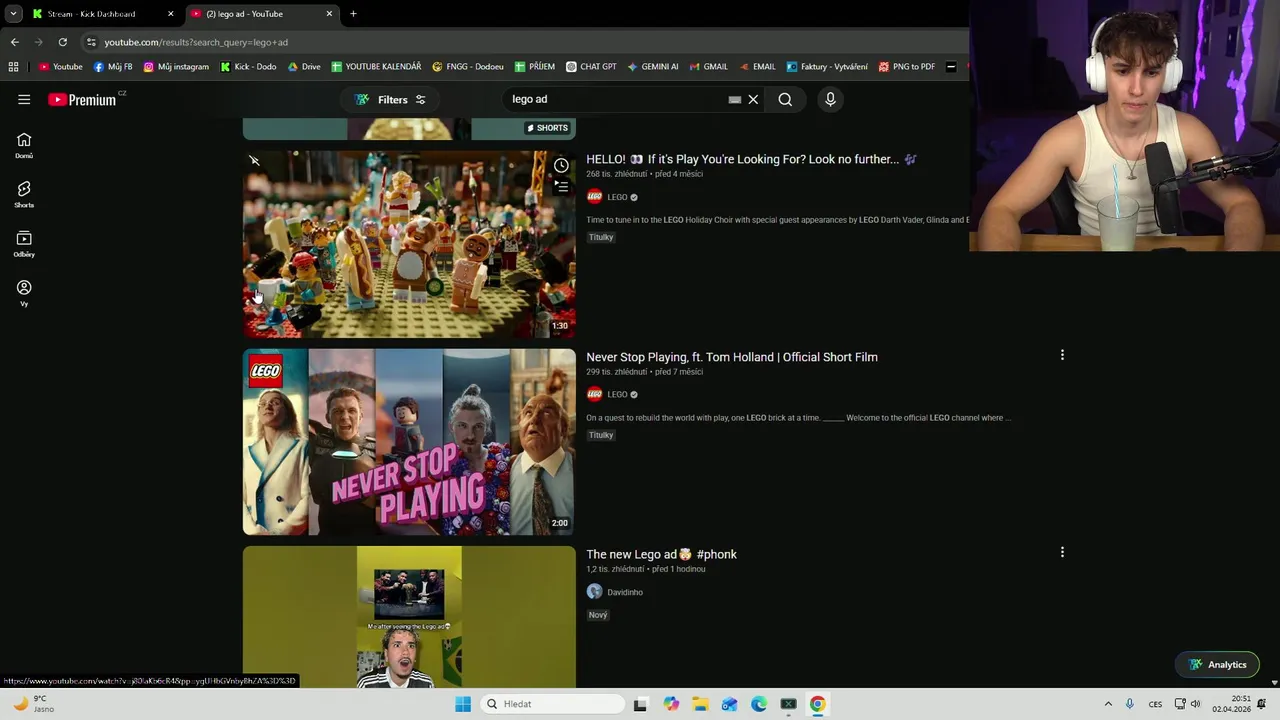
Task: Open 'Never Stop Playing, ft. Tom Holland' title
Action: click(732, 357)
